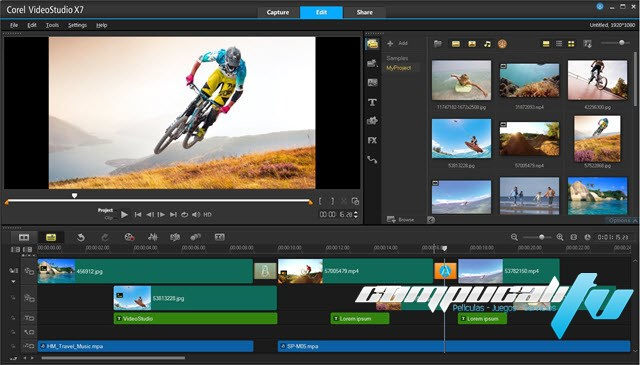
Task: Select the HM_Travel_Music.mpa audio clip
Action: point(146,346)
